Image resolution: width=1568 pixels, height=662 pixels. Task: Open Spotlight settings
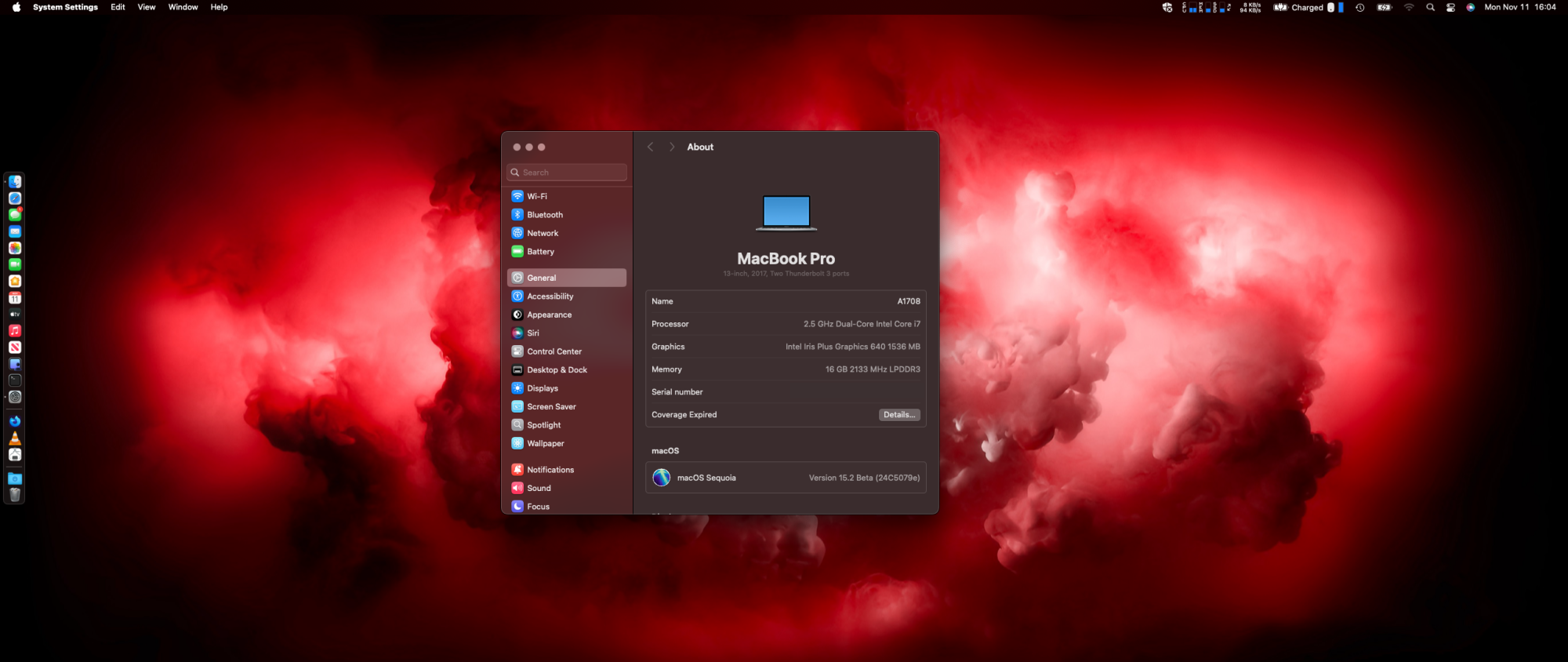(x=567, y=425)
